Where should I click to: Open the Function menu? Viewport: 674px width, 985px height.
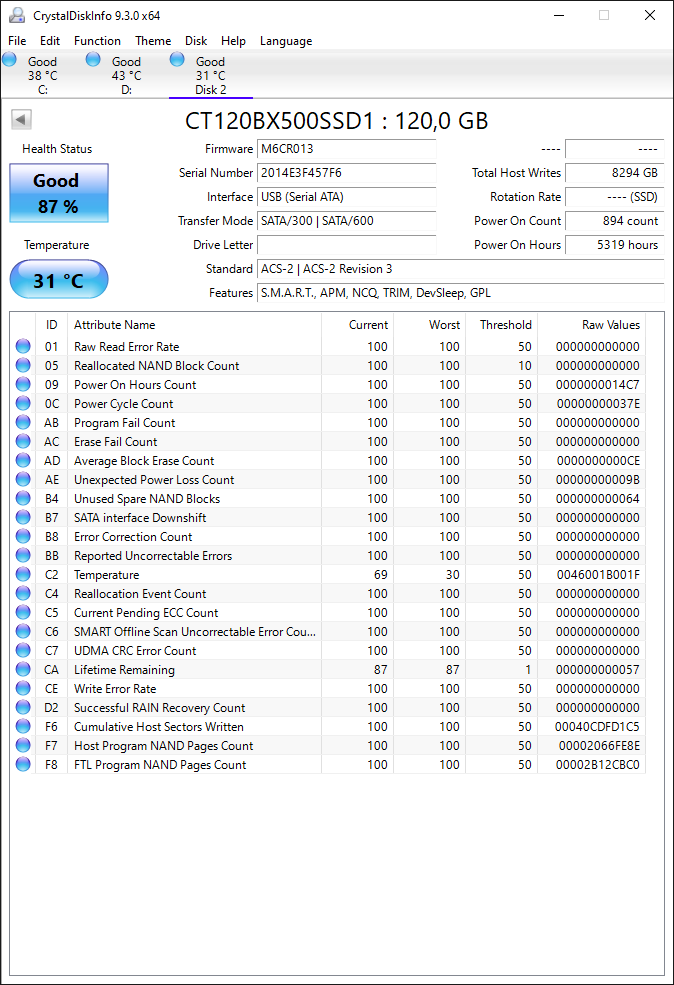click(x=97, y=41)
